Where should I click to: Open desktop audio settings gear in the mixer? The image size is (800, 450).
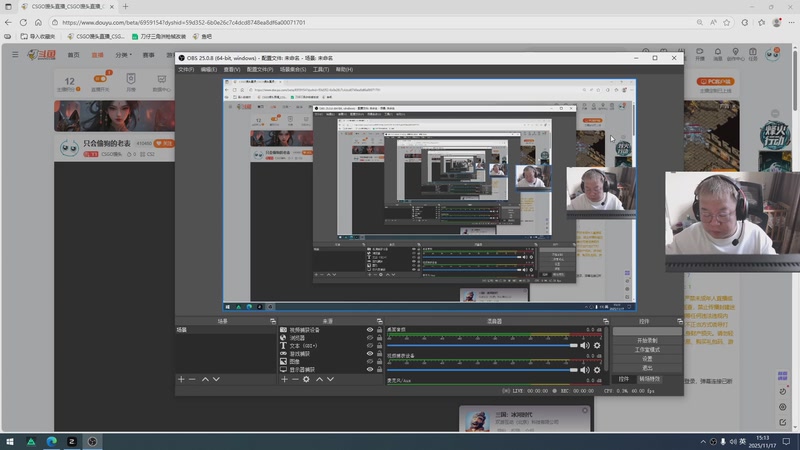(597, 345)
